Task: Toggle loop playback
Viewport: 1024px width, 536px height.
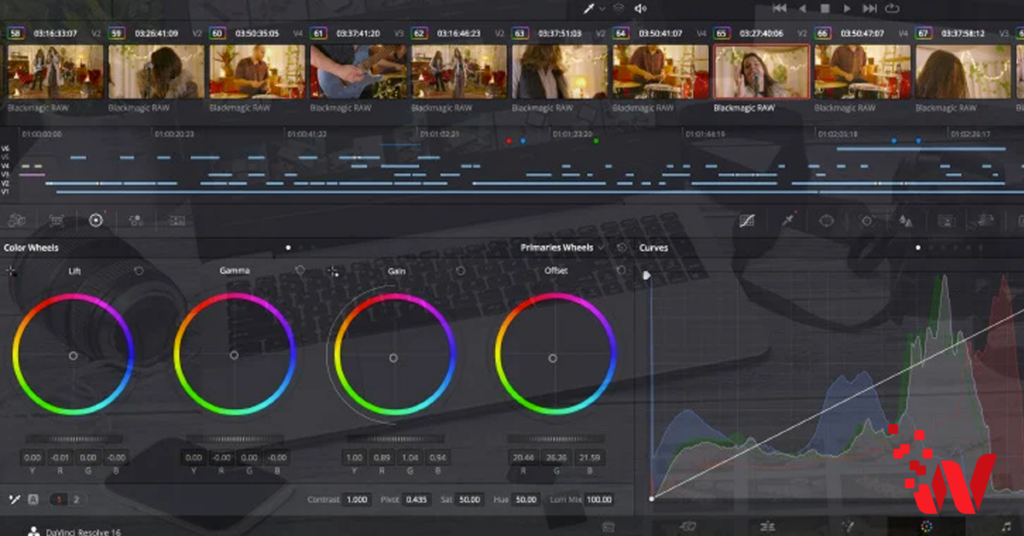Action: [x=891, y=8]
